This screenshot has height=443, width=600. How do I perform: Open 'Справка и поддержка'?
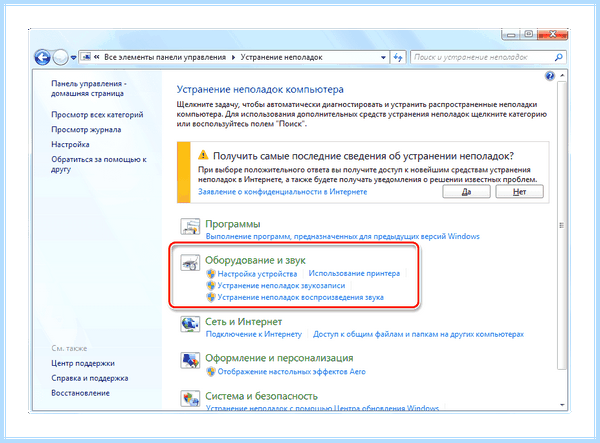90,378
